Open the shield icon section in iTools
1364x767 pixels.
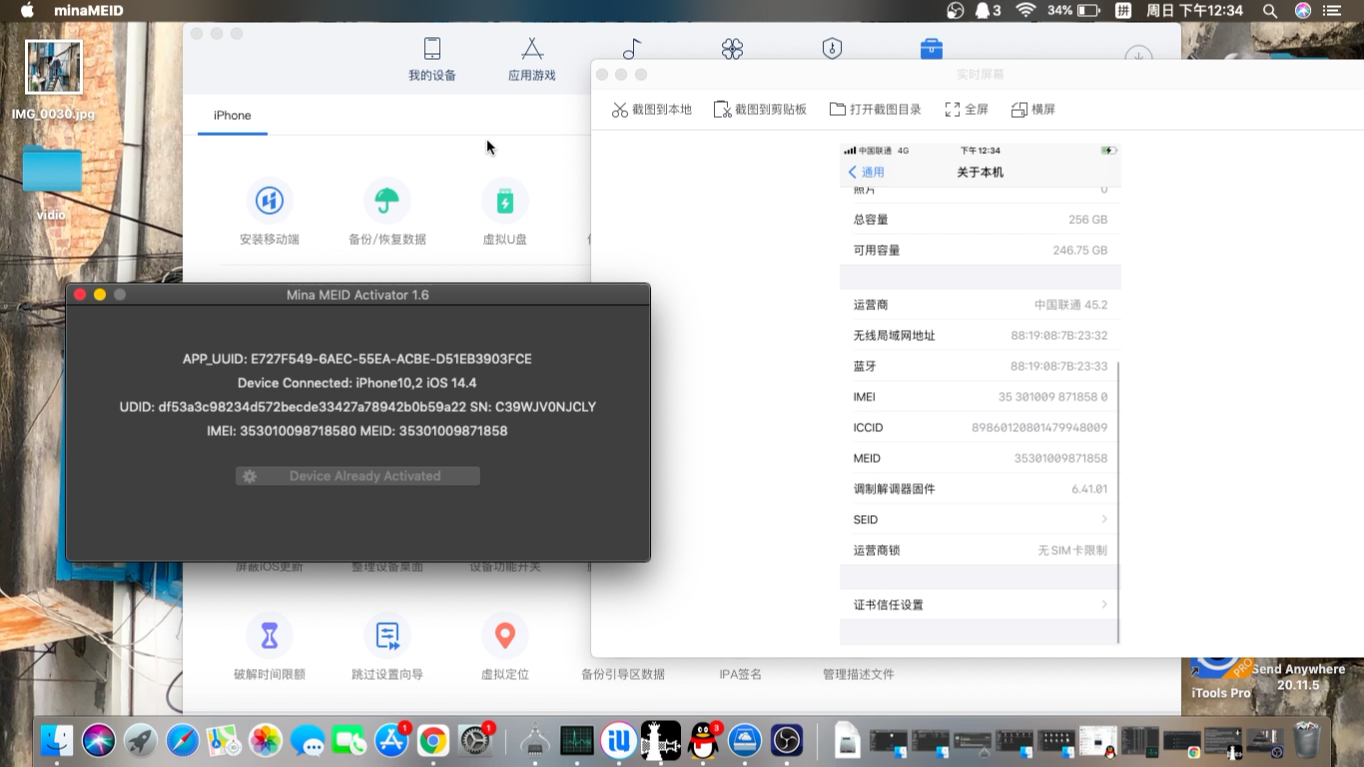[832, 49]
